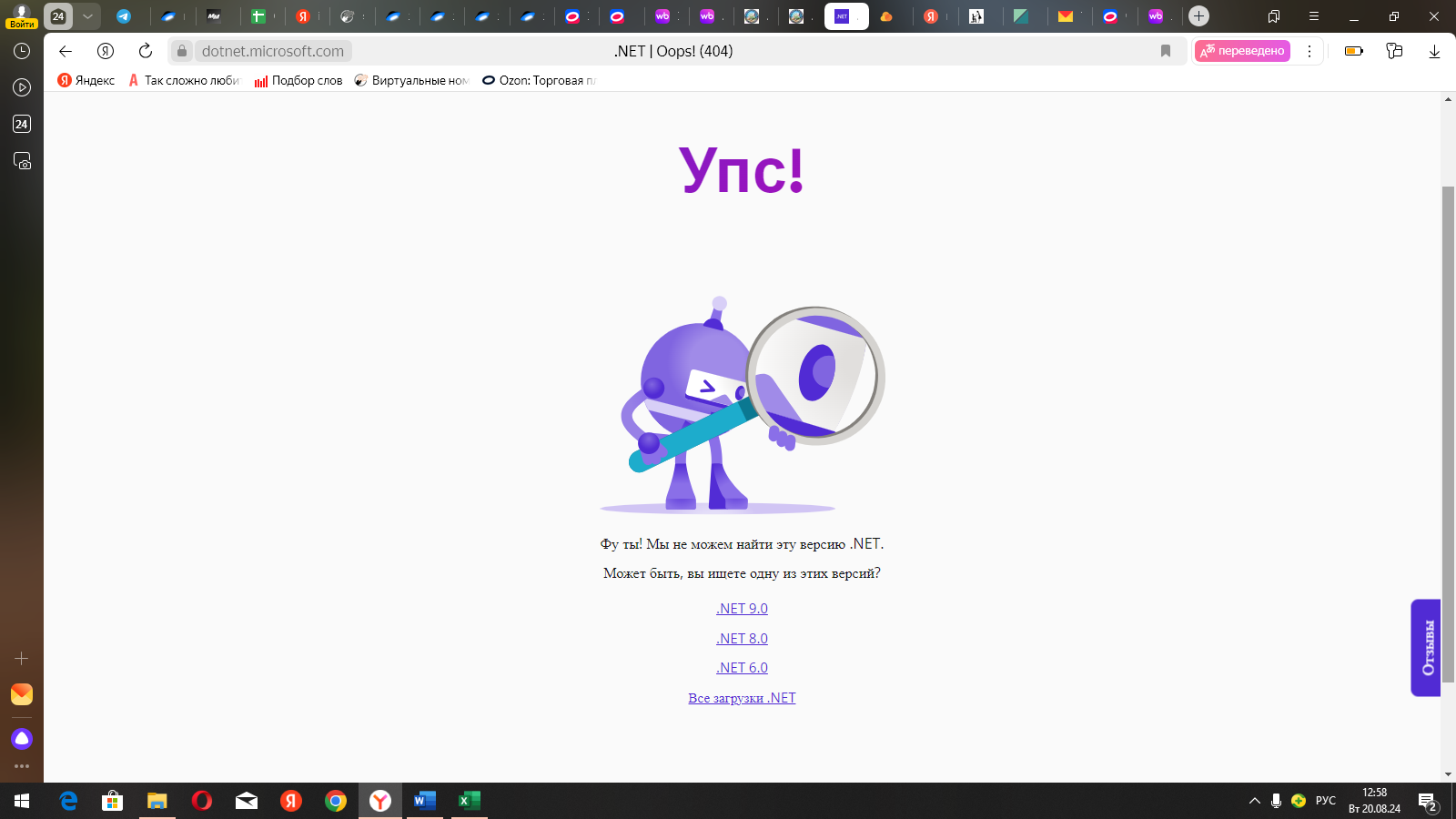Open the Windows Start menu

pos(22,801)
